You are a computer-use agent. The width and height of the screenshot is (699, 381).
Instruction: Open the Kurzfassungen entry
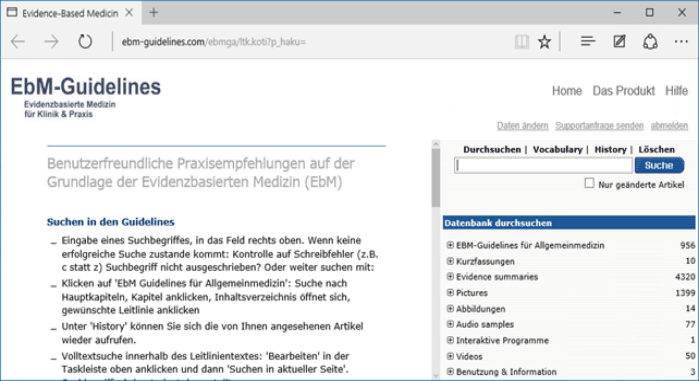485,262
